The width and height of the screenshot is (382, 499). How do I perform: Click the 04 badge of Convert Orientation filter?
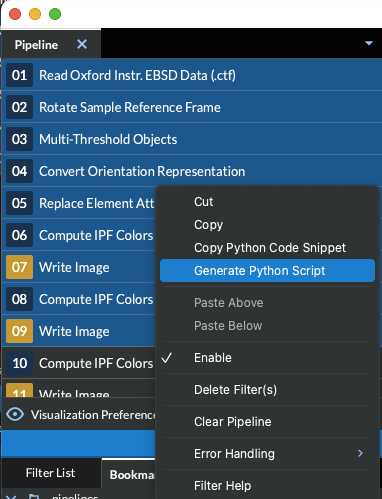pos(19,171)
